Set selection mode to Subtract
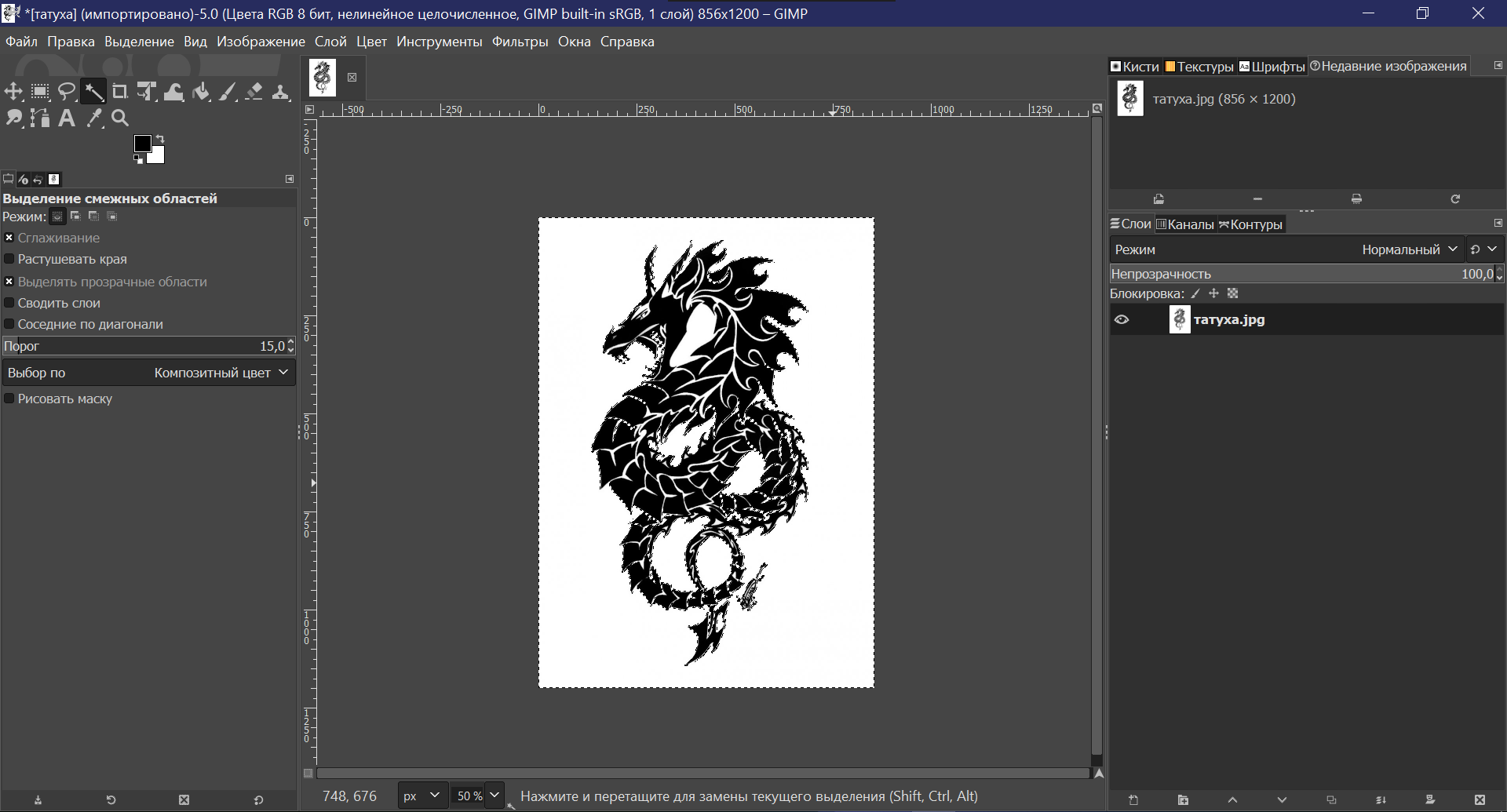 (x=93, y=217)
